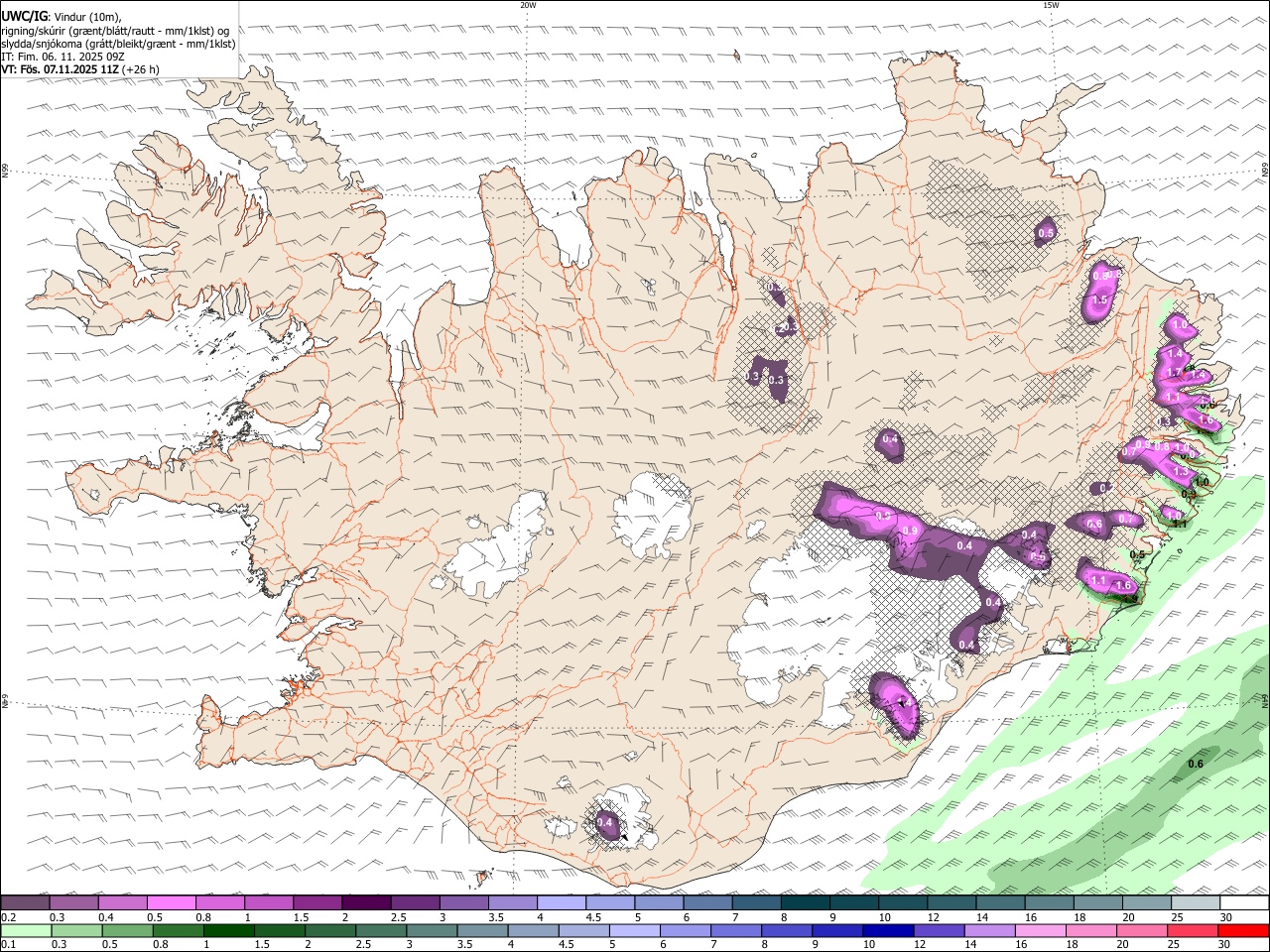Screen dimensions: 1270x952
Task: Click the 'slydda/snjókoma (grátt/bleikt/grænt' description line
Action: (118, 44)
